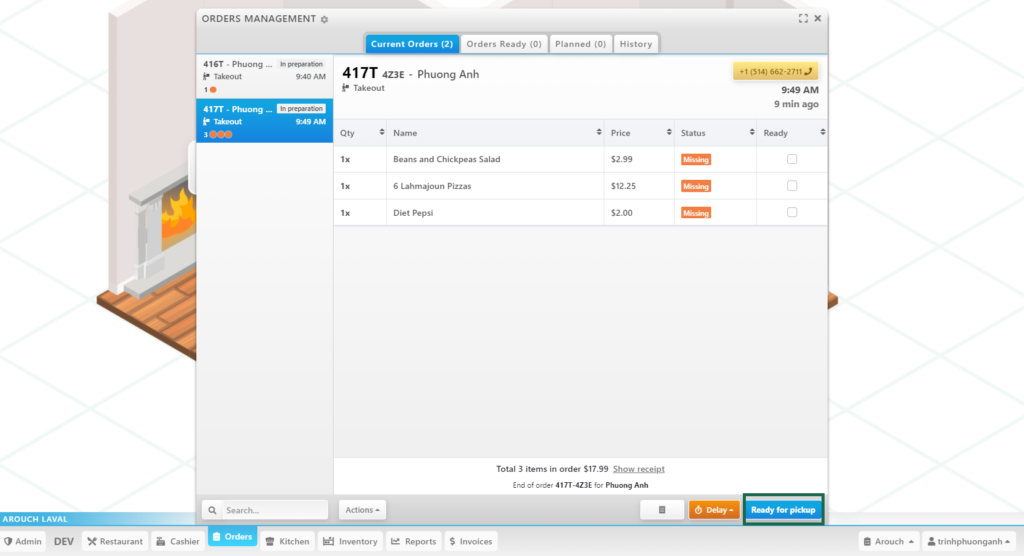Go to Invoices in bottom bar
1024x556 pixels.
pos(470,541)
